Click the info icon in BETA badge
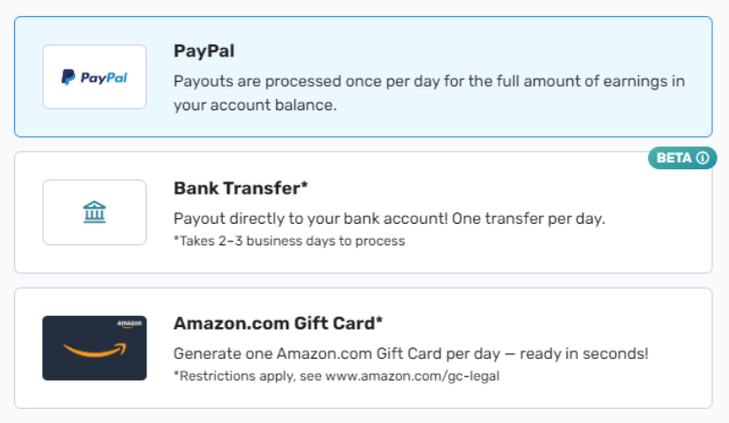 coord(703,158)
